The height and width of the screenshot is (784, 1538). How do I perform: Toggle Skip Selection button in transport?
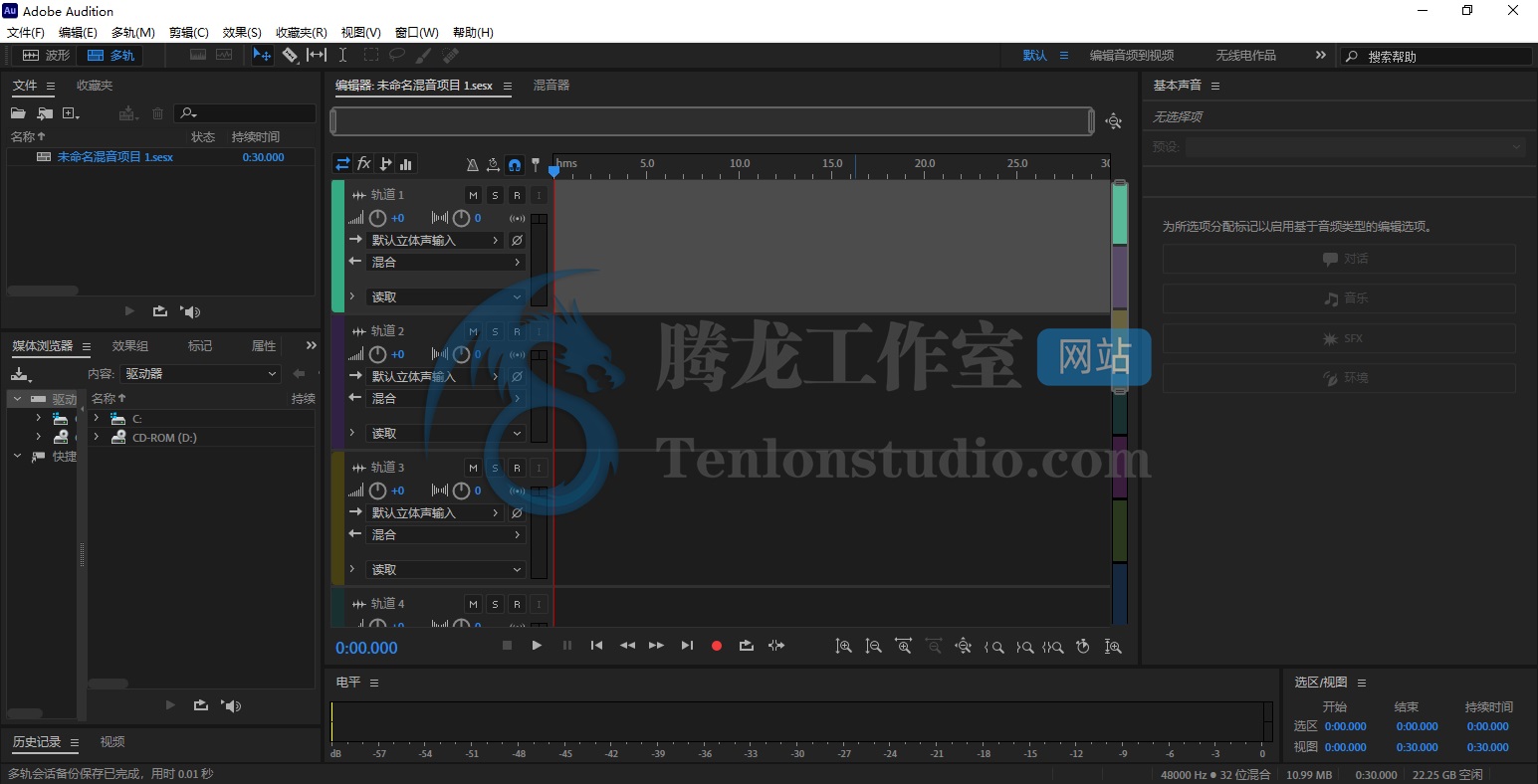coord(776,646)
